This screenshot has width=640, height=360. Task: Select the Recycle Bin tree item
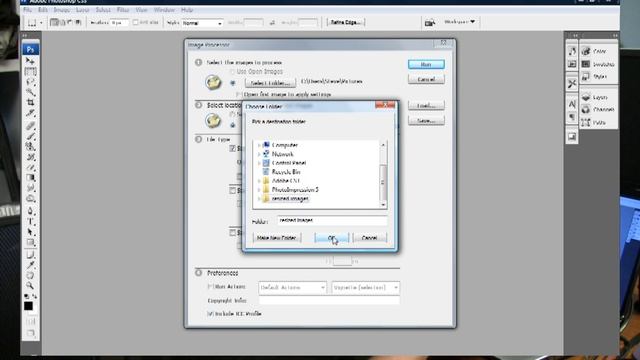[x=286, y=172]
